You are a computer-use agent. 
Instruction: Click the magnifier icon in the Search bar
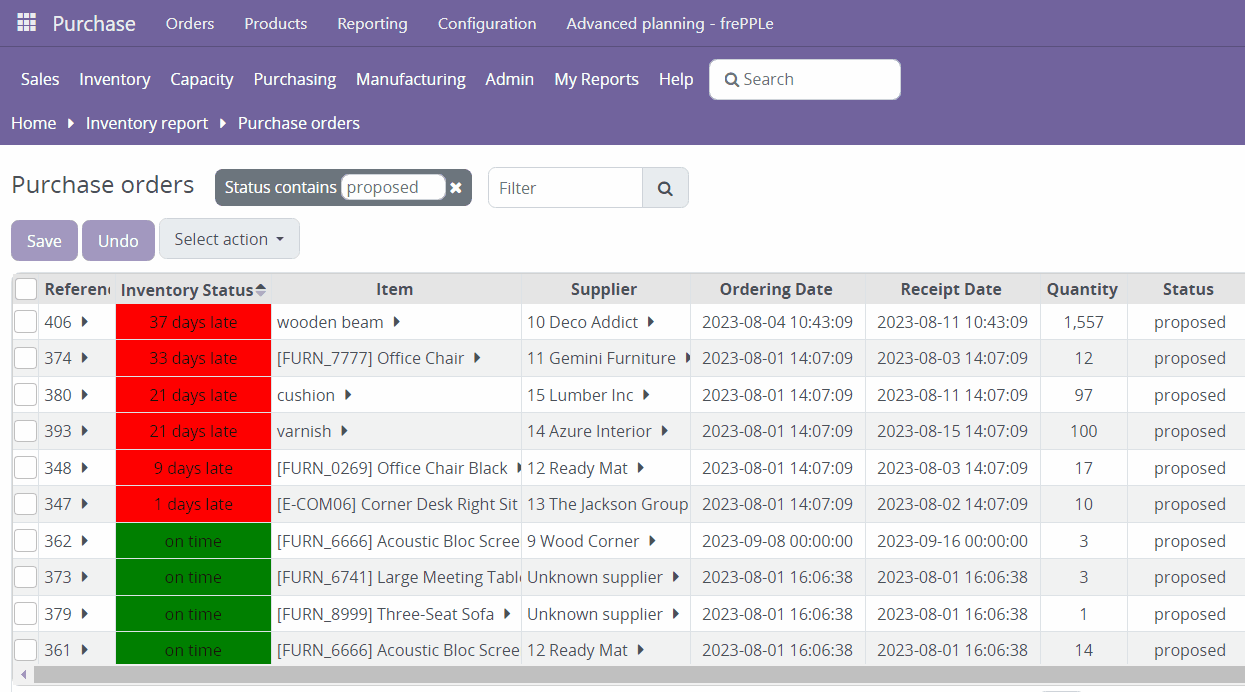730,79
